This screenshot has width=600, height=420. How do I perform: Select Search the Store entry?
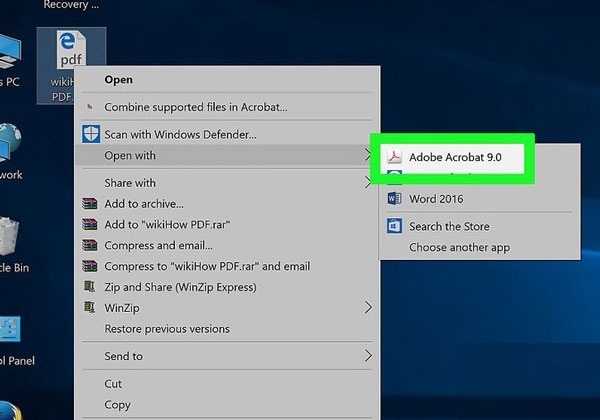click(x=449, y=227)
